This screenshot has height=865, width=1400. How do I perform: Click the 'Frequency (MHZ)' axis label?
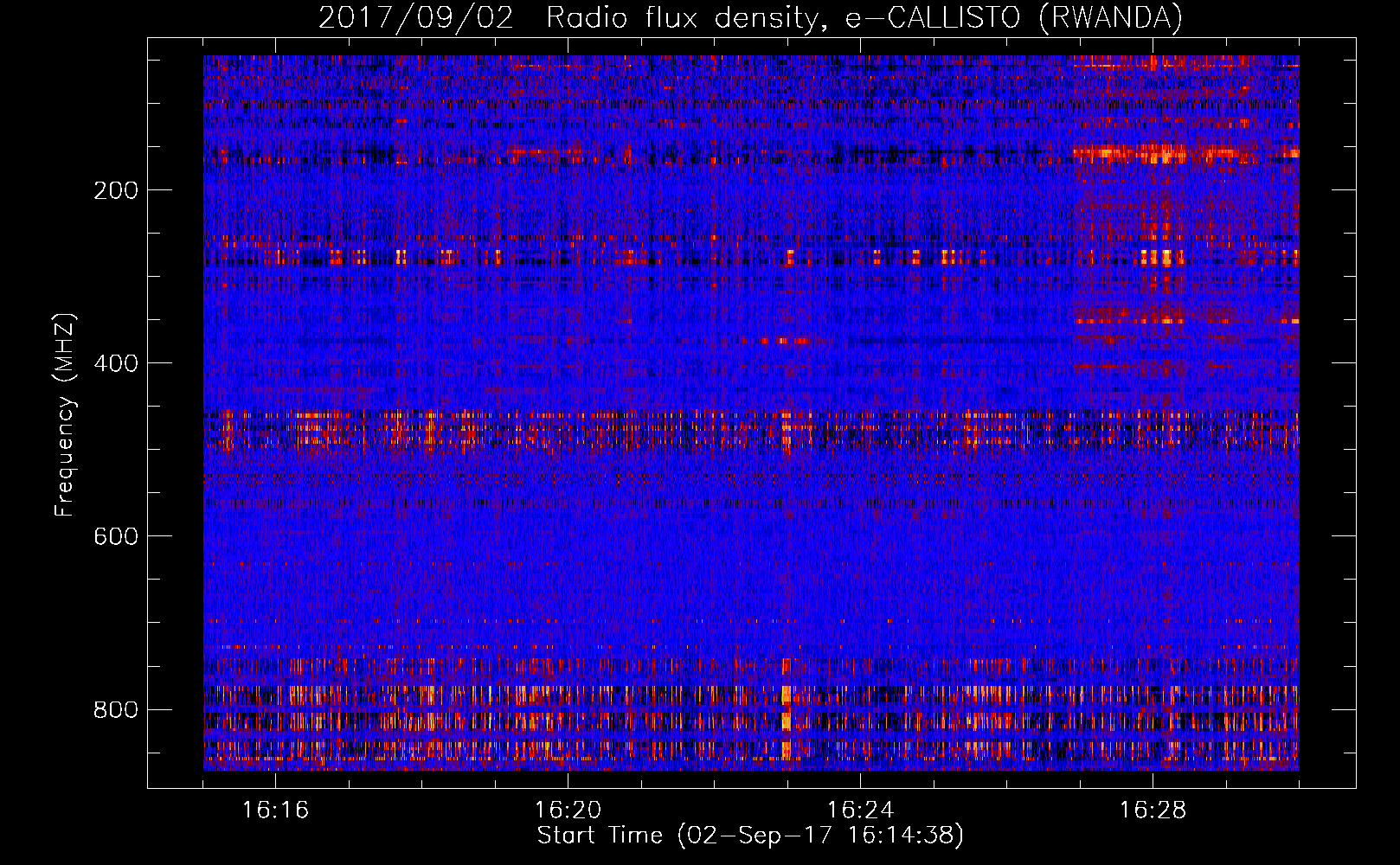(65, 414)
